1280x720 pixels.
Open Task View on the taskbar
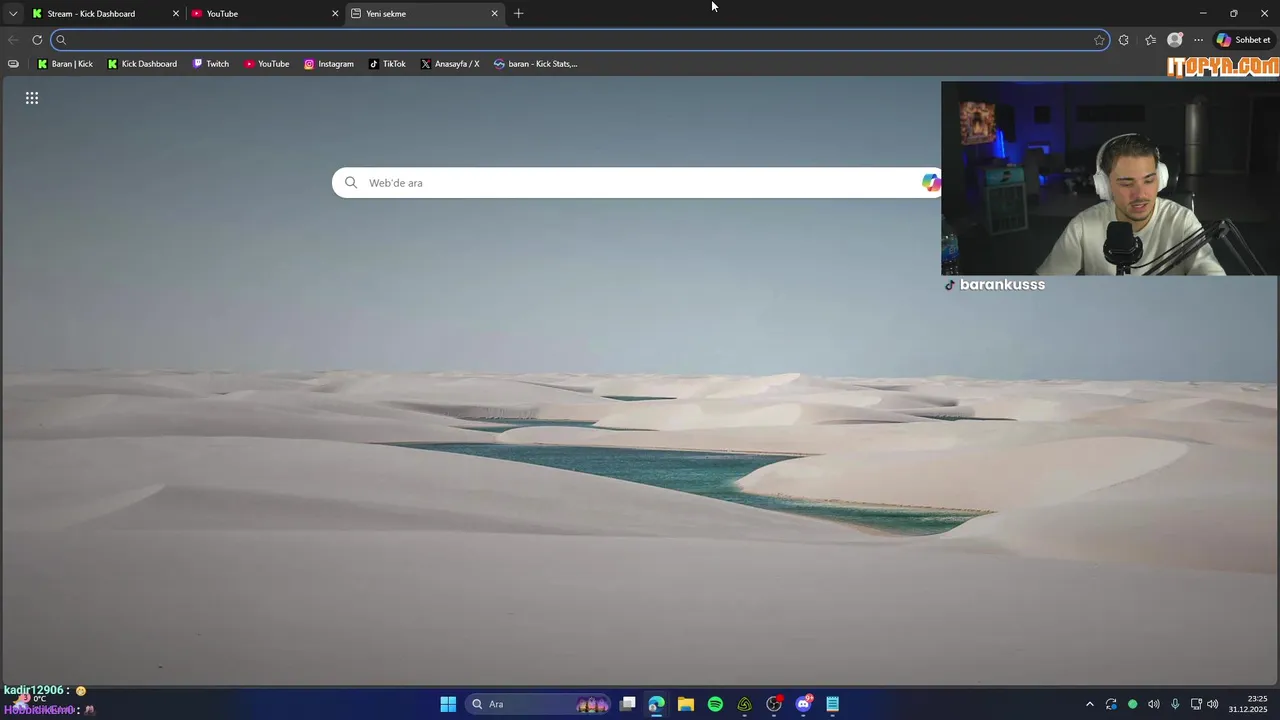pos(628,704)
